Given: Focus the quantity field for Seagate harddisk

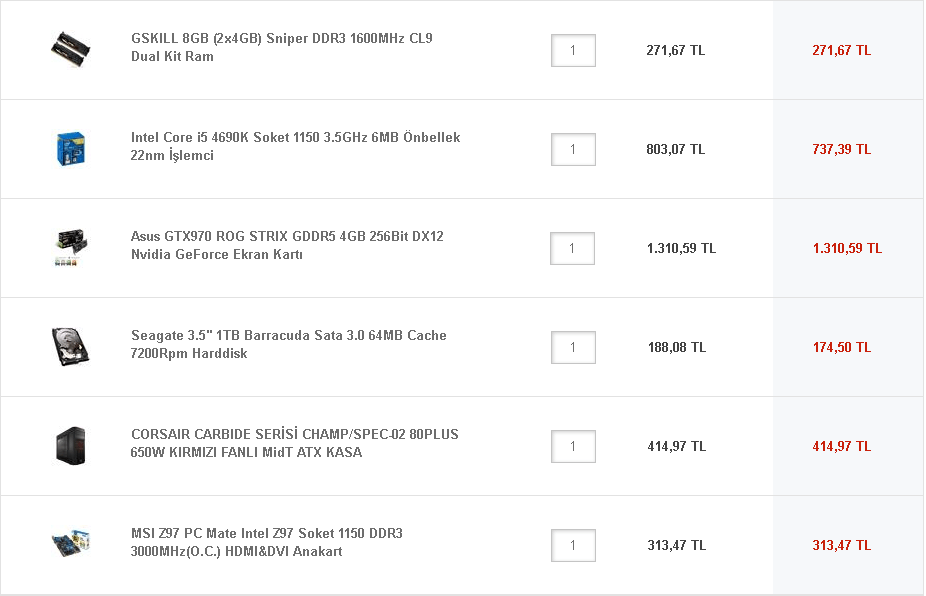Looking at the screenshot, I should pos(573,347).
